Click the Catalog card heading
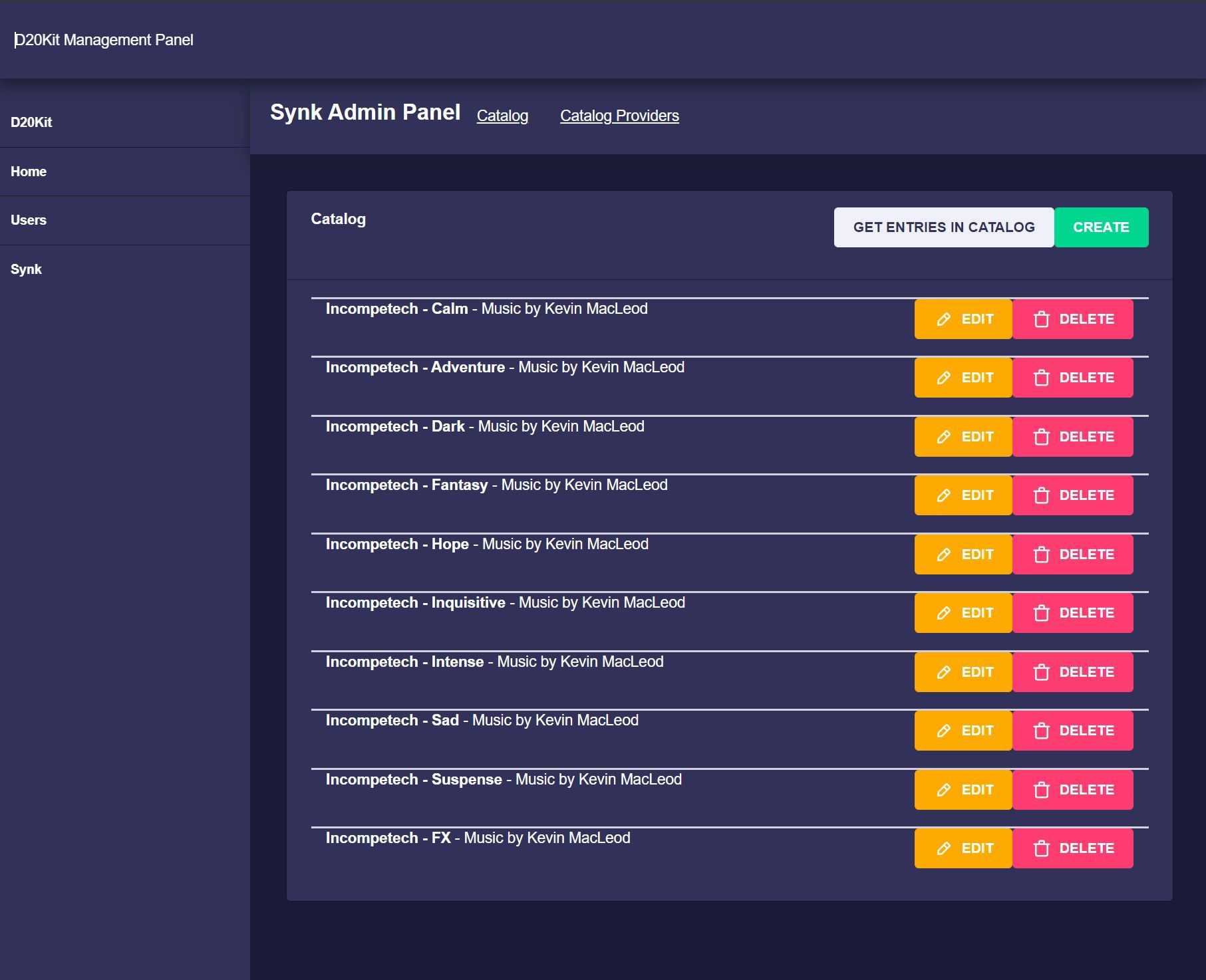Image resolution: width=1206 pixels, height=980 pixels. (x=338, y=219)
